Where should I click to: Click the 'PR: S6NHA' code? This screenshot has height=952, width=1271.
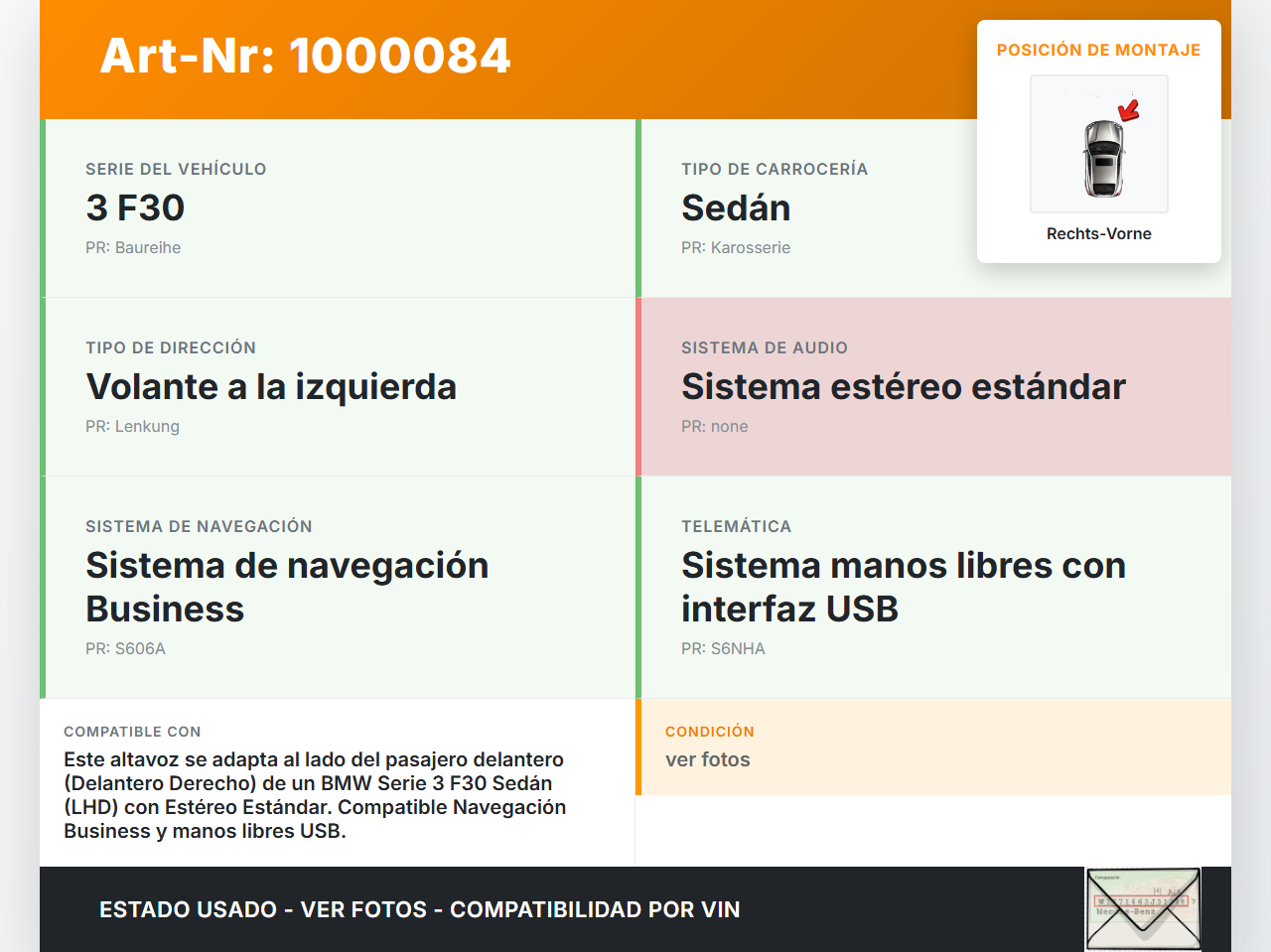click(x=723, y=648)
